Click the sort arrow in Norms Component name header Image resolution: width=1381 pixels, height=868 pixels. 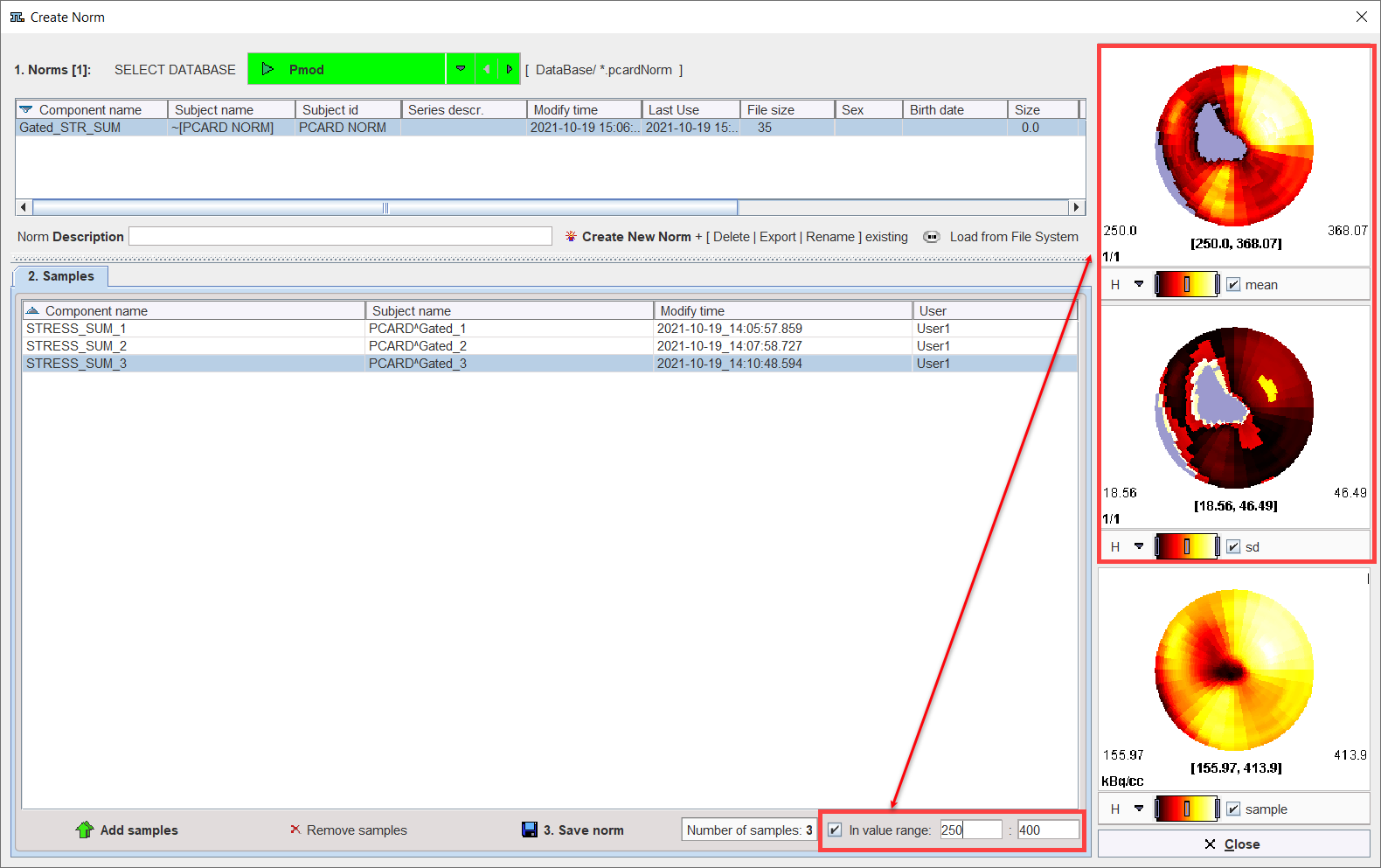[26, 109]
